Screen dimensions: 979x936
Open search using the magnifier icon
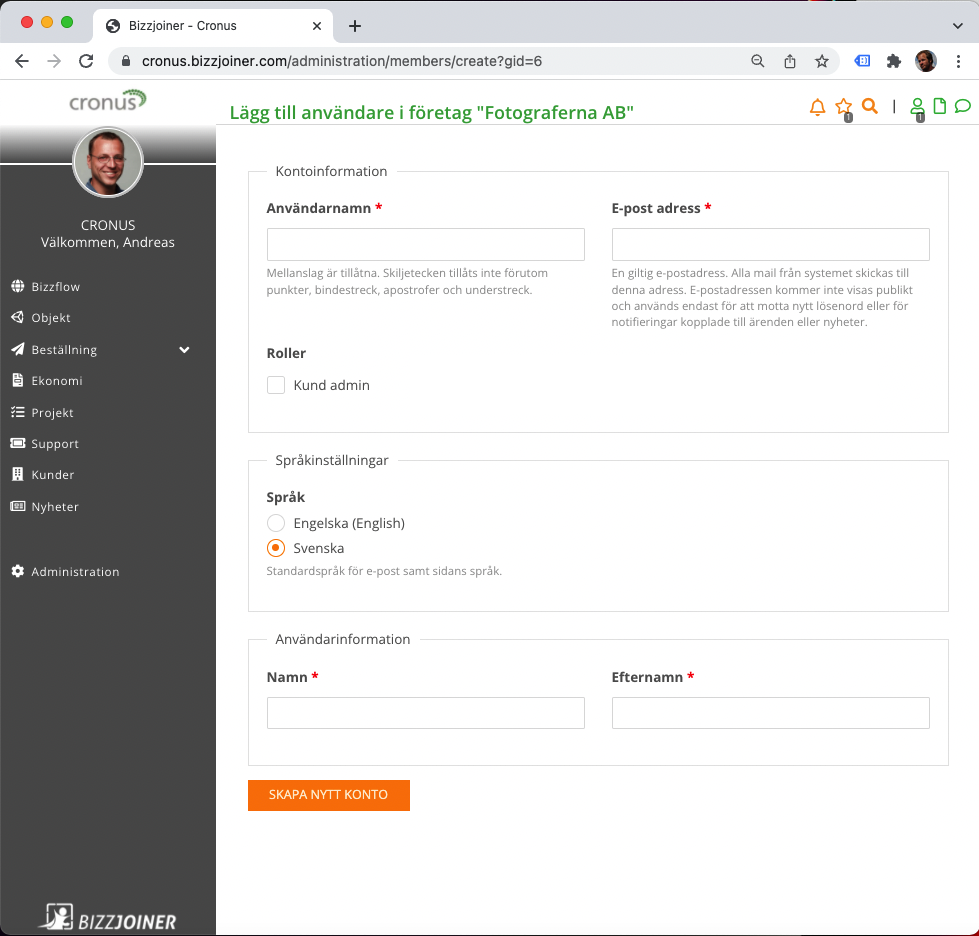point(869,105)
